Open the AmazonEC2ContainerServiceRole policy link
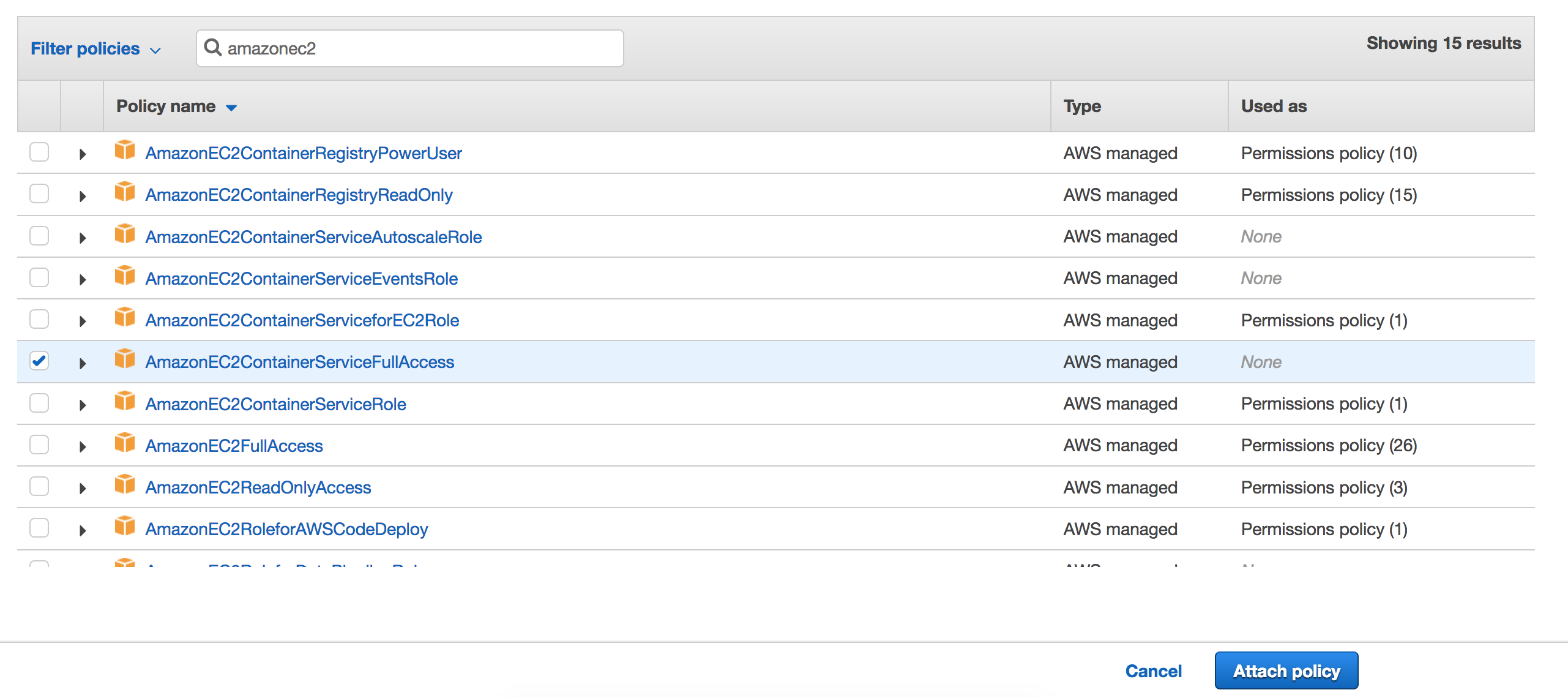Screen dimensions: 1568x698 coord(275,404)
